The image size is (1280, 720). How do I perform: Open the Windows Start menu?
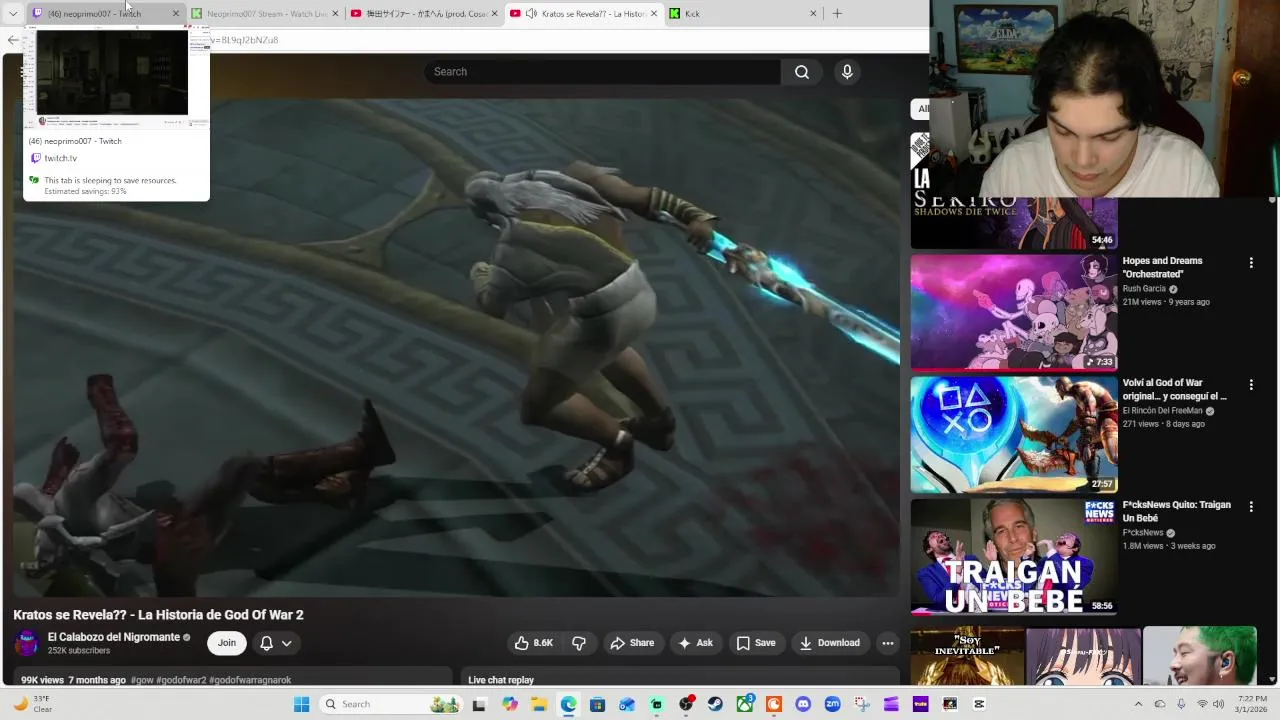(x=301, y=704)
